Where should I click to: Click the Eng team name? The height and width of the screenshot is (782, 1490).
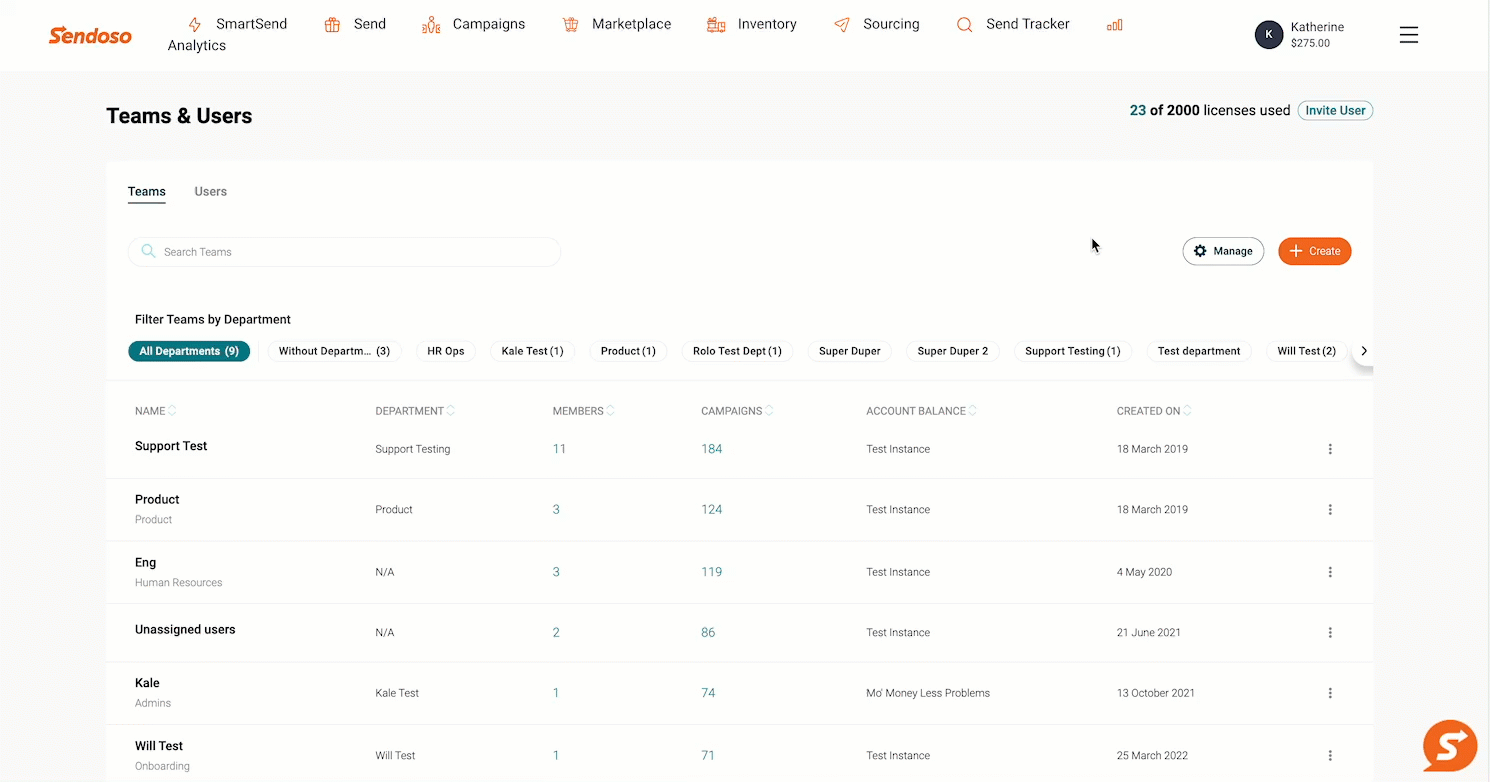[x=146, y=563]
